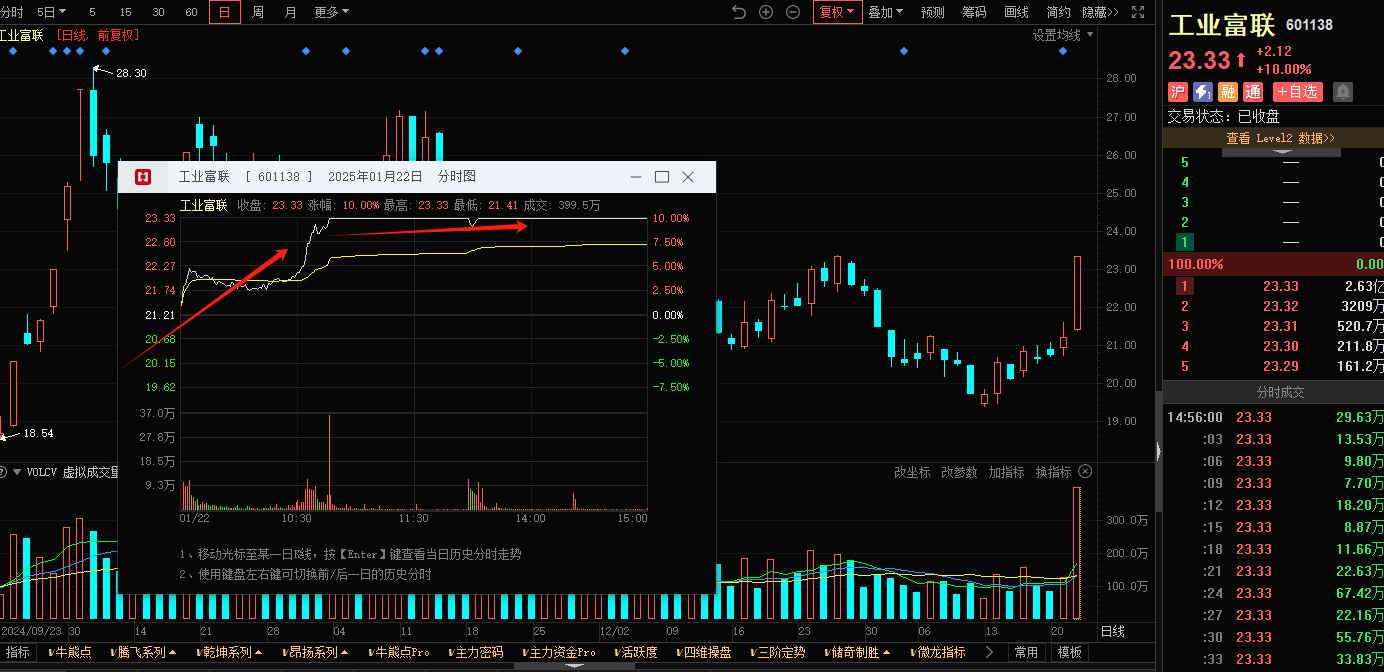Click the red logo icon in 分时图 popup

[x=143, y=177]
